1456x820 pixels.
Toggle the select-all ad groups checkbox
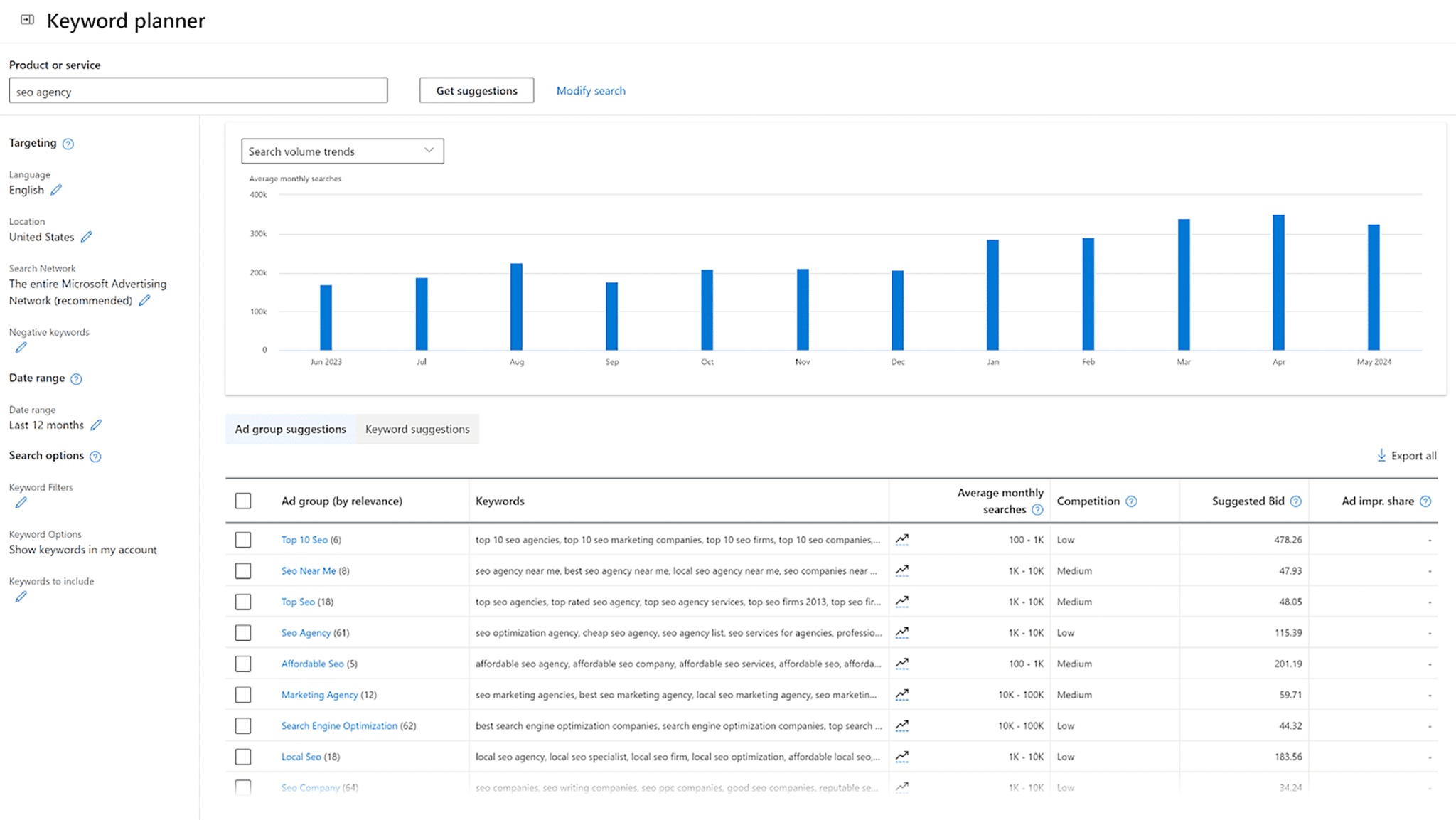243,501
